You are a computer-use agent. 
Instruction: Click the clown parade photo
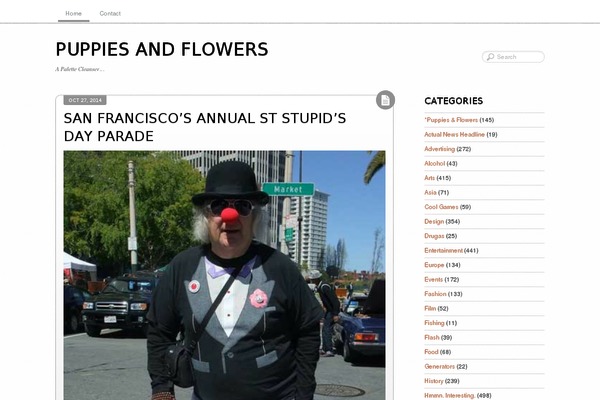point(225,275)
